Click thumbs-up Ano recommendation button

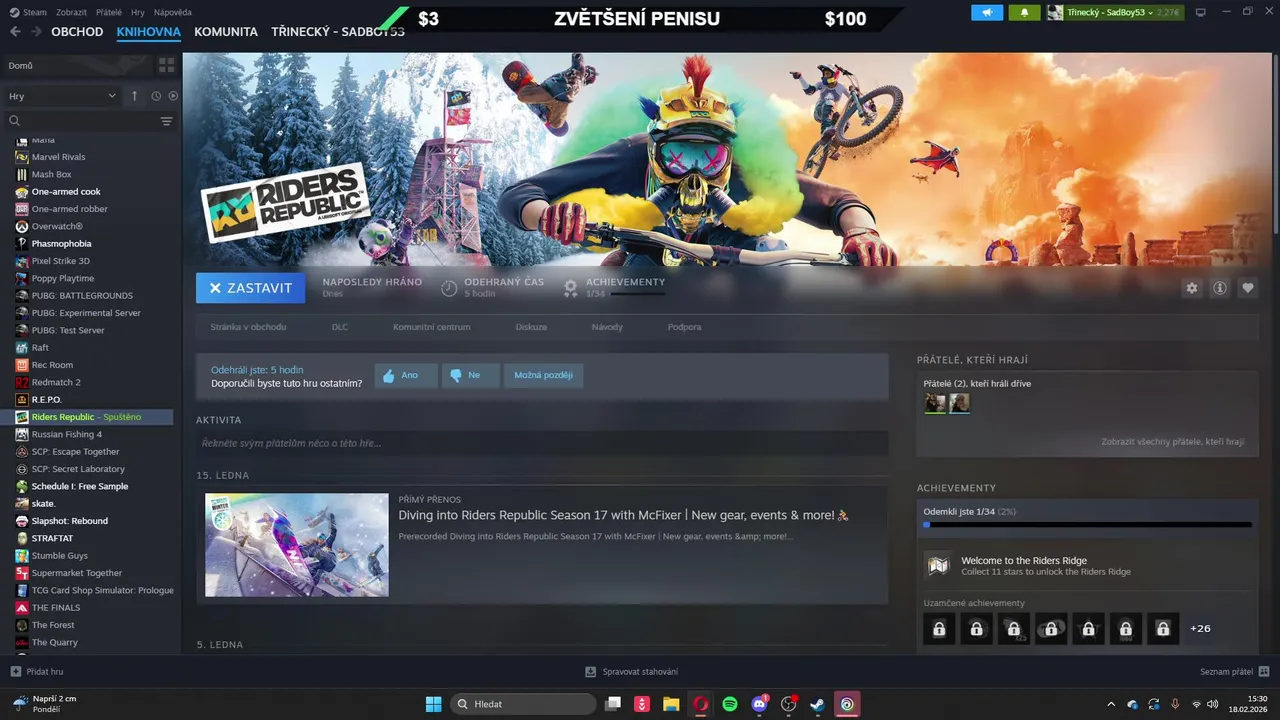click(x=406, y=376)
